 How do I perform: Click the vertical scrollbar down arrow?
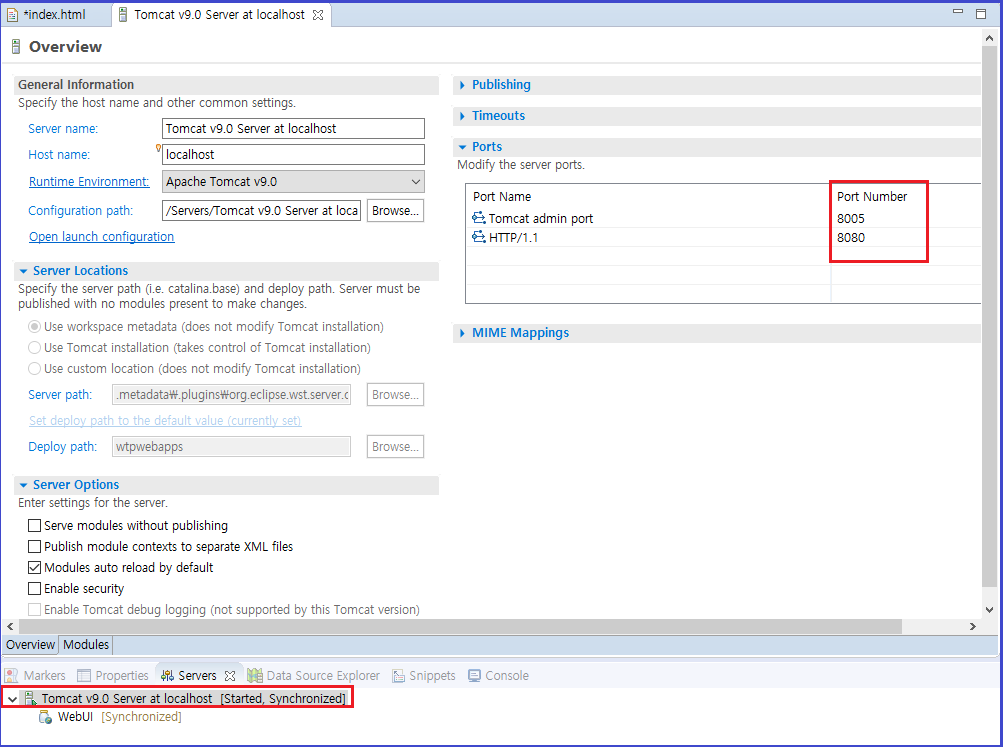[989, 610]
